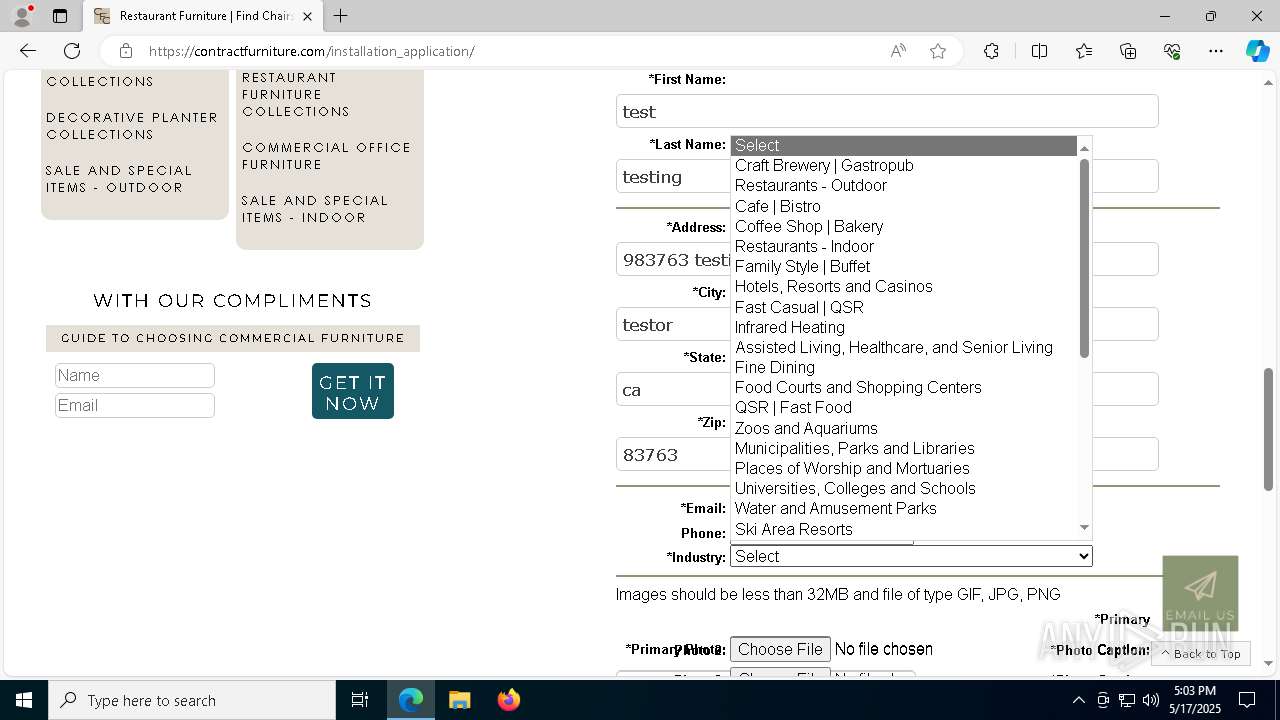Click the dropdown list scrollbar thumb
Image resolution: width=1280 pixels, height=720 pixels.
1084,258
